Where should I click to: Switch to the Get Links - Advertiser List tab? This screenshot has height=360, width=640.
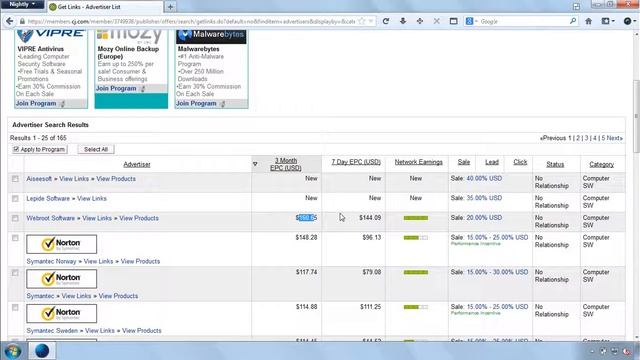click(x=105, y=7)
